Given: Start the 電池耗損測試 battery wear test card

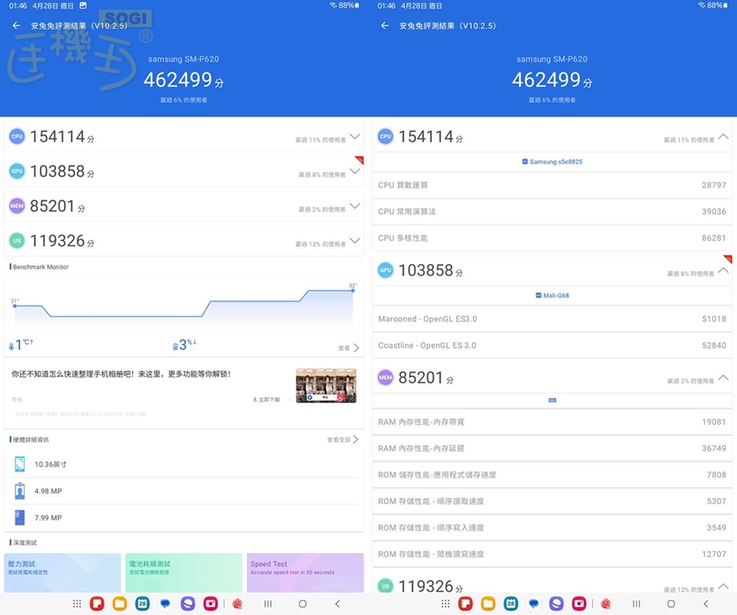Looking at the screenshot, I should tap(184, 573).
